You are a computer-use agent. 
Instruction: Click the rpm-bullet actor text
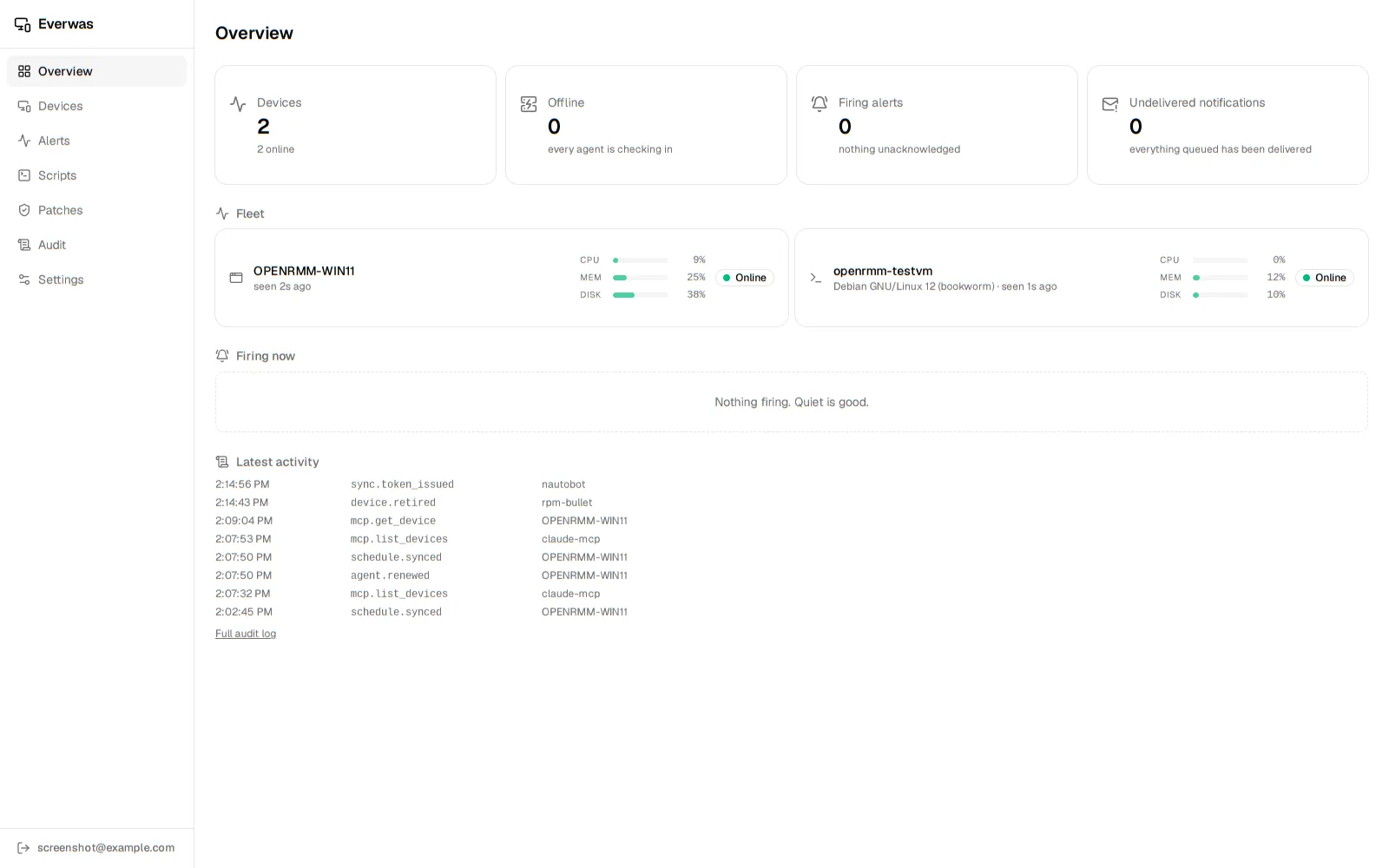click(567, 503)
